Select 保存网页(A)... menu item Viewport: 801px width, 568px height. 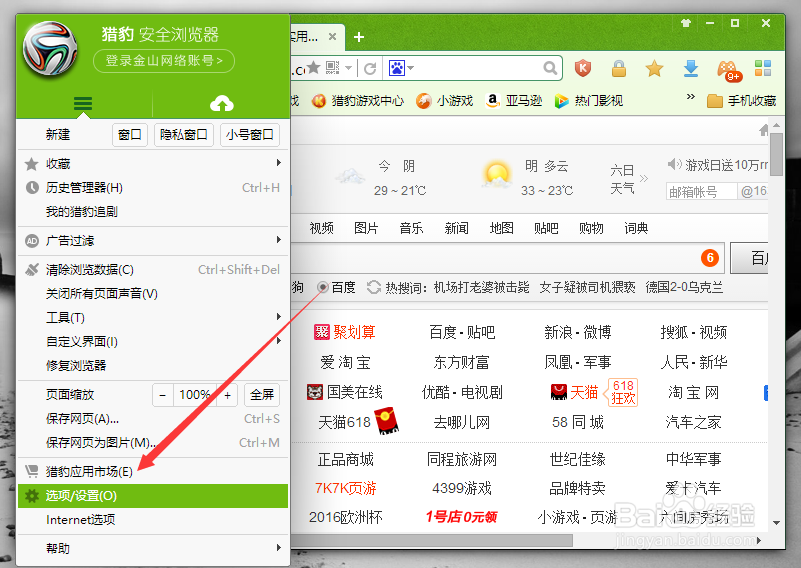153,419
